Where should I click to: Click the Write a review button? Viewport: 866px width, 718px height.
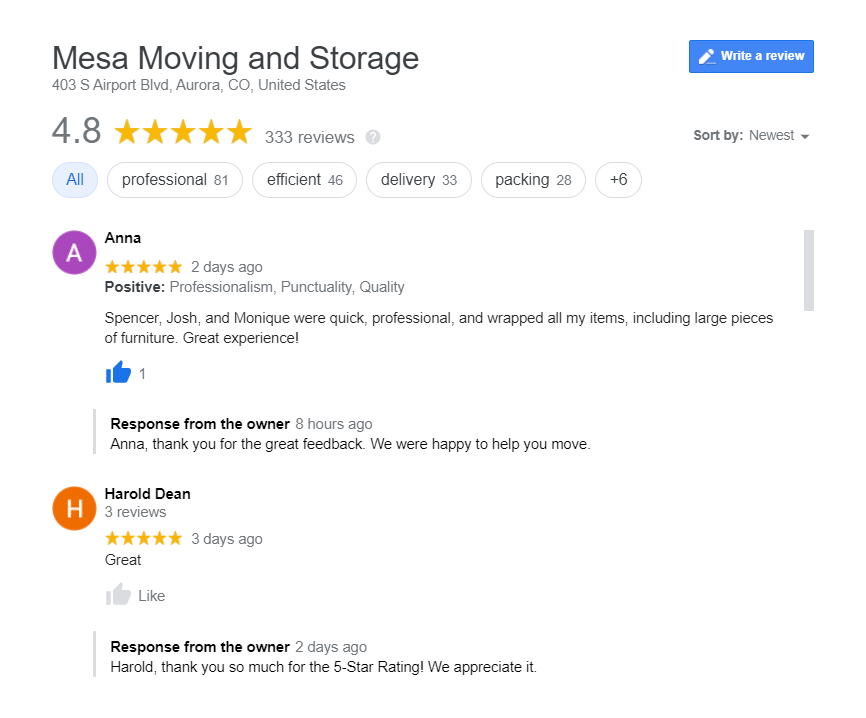coord(751,57)
